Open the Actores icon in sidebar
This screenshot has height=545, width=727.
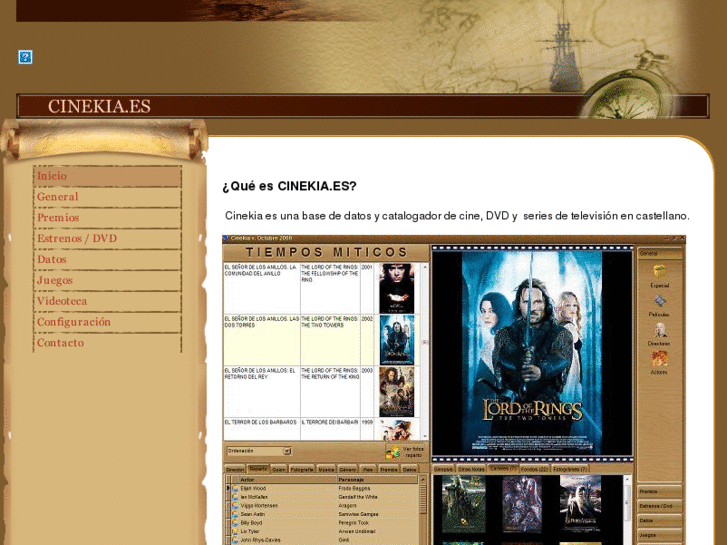point(659,358)
